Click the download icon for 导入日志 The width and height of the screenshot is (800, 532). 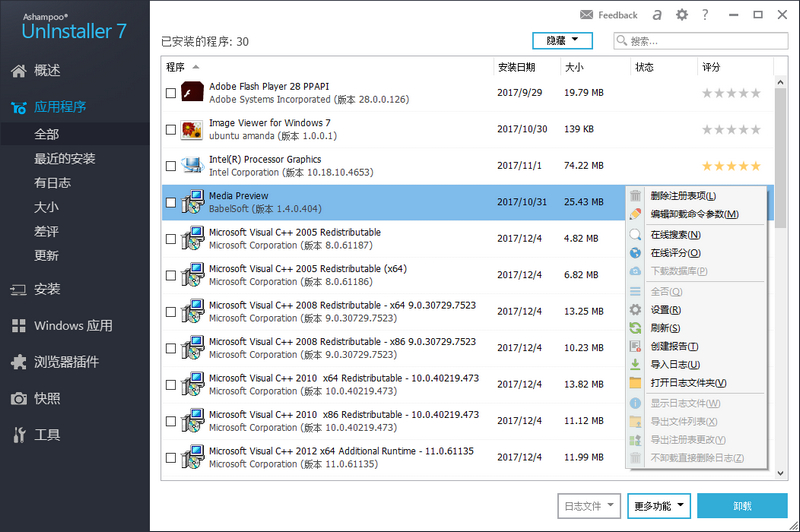pos(635,364)
